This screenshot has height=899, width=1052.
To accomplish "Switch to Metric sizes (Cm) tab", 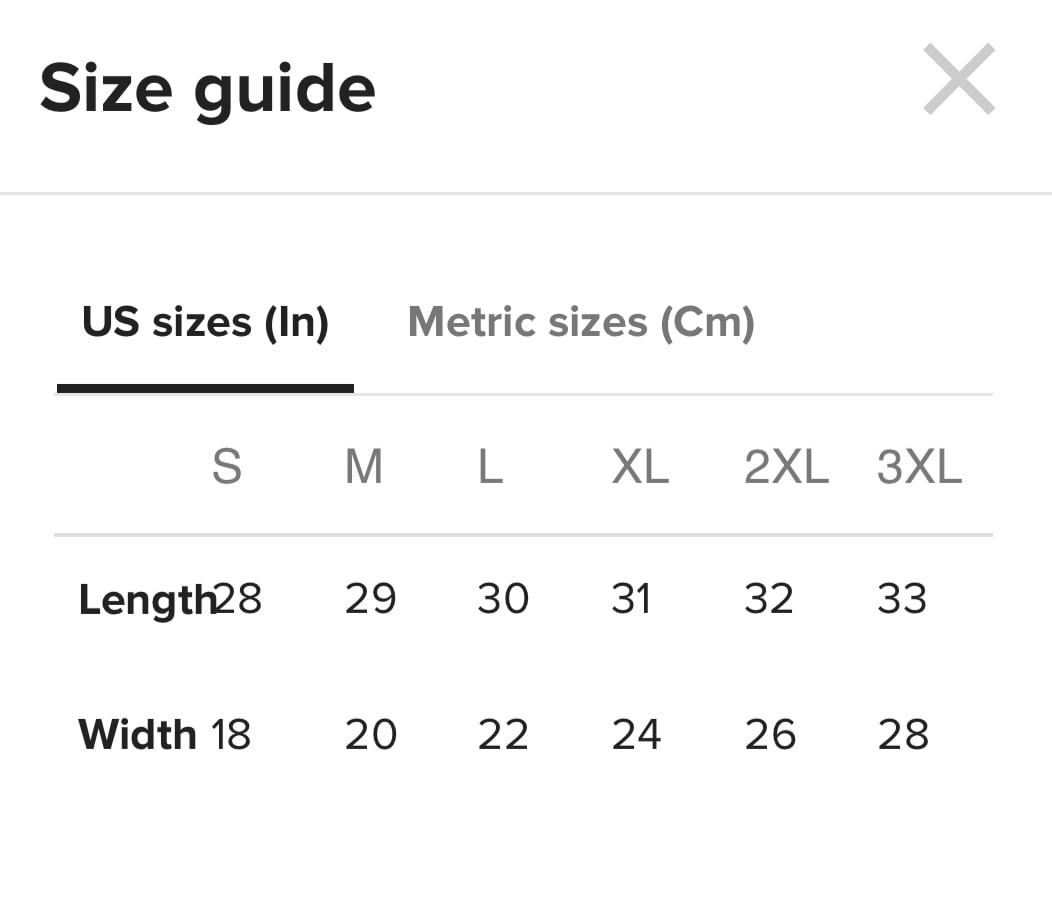I will (x=581, y=323).
